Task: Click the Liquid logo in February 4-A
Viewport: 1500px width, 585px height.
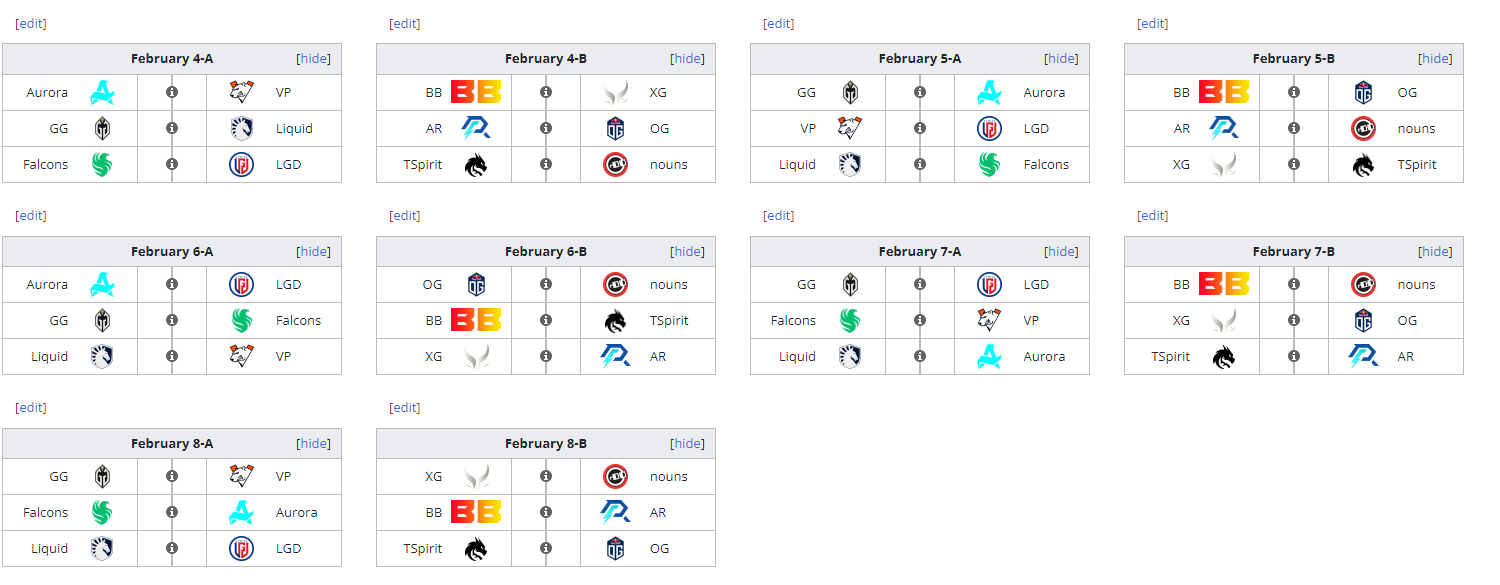Action: (x=241, y=129)
